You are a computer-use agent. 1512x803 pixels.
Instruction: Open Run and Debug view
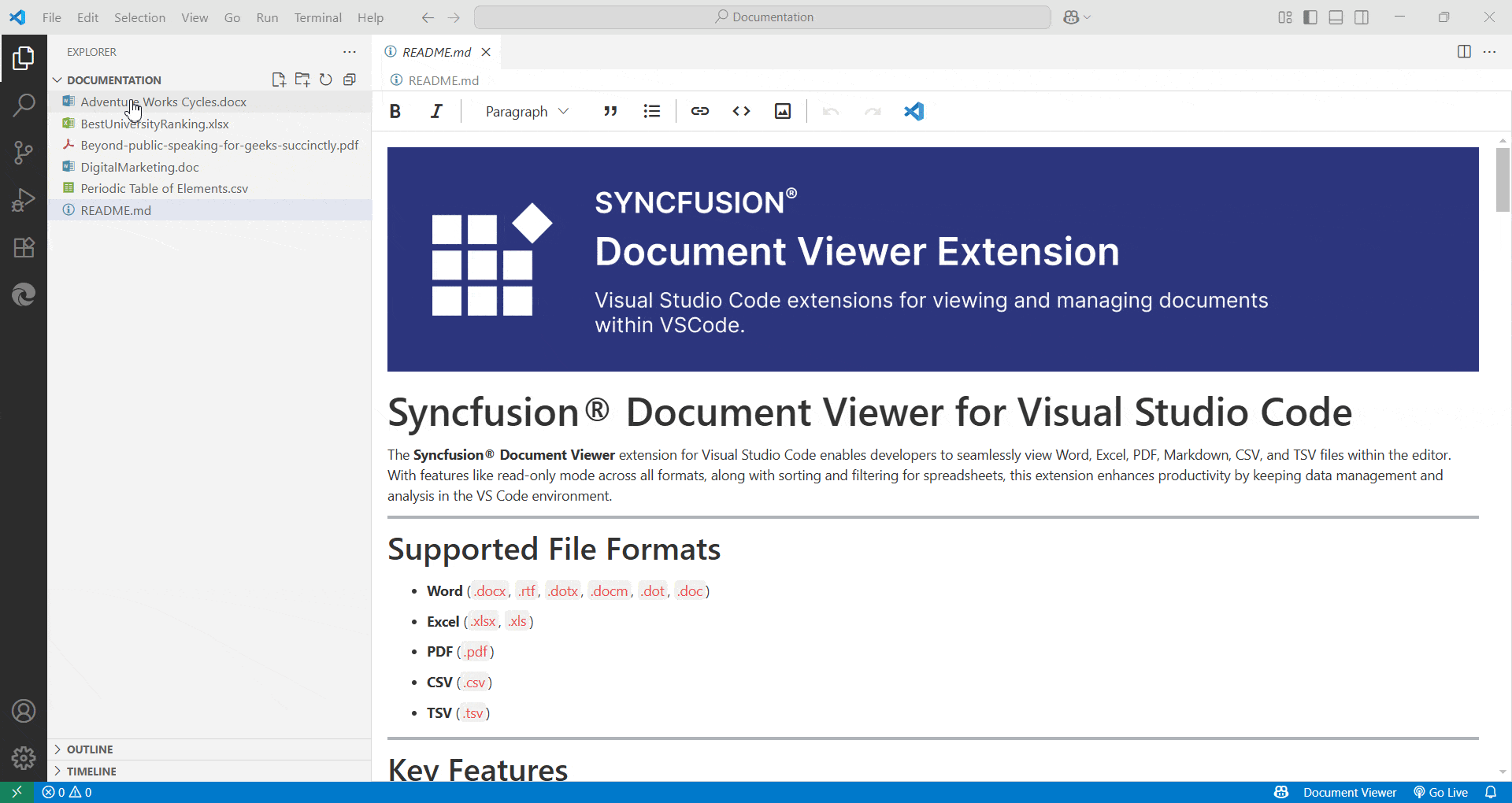(24, 200)
